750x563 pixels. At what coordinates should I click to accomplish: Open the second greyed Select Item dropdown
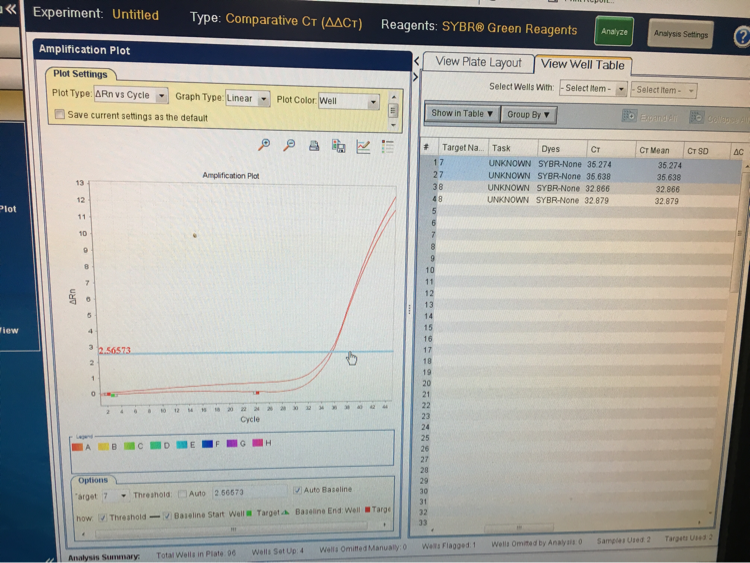pos(663,90)
